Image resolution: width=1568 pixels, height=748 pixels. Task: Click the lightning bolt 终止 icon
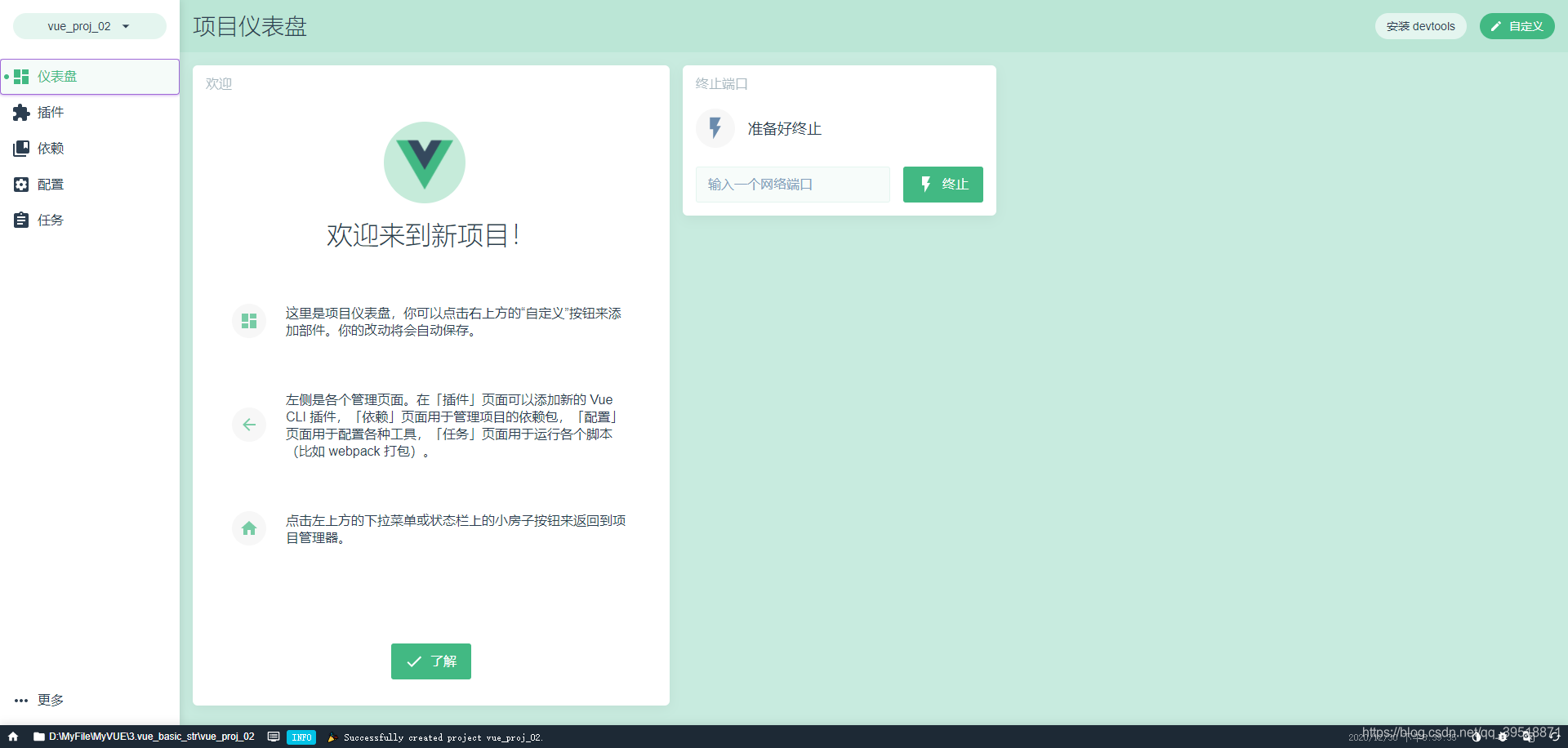pos(925,184)
